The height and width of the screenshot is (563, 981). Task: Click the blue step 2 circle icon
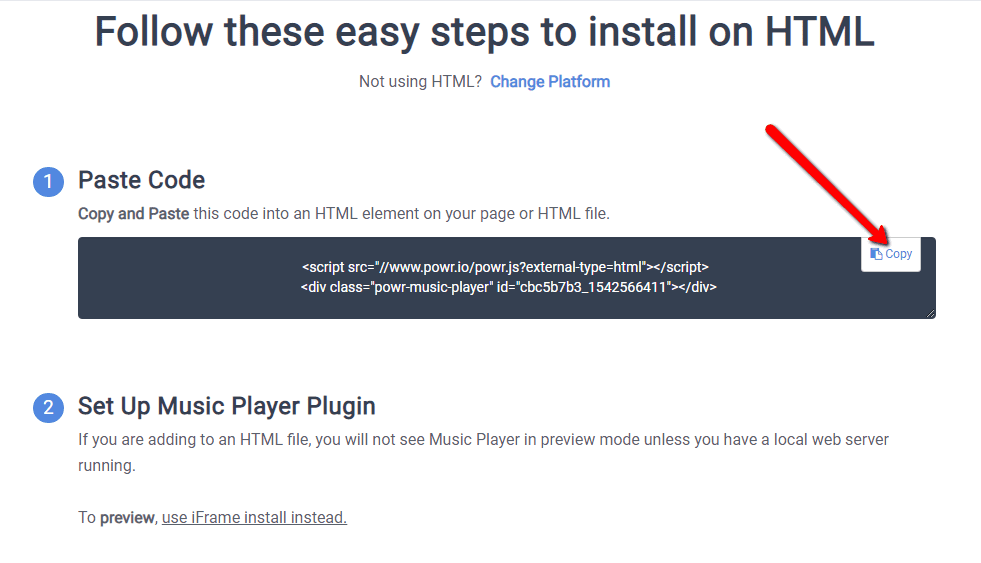point(48,408)
